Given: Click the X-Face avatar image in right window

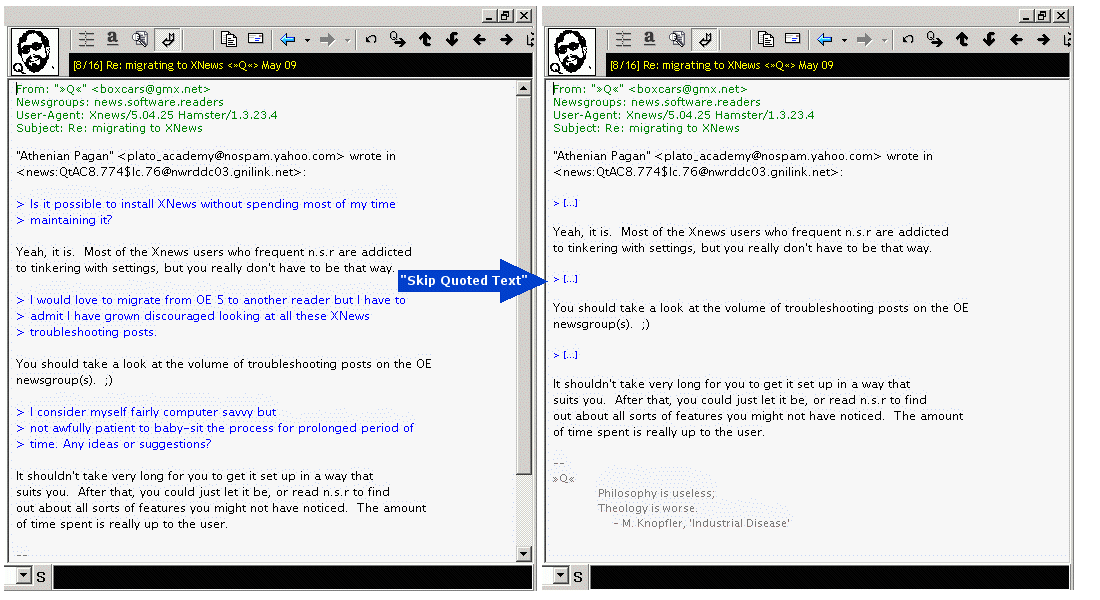Looking at the screenshot, I should [x=572, y=51].
